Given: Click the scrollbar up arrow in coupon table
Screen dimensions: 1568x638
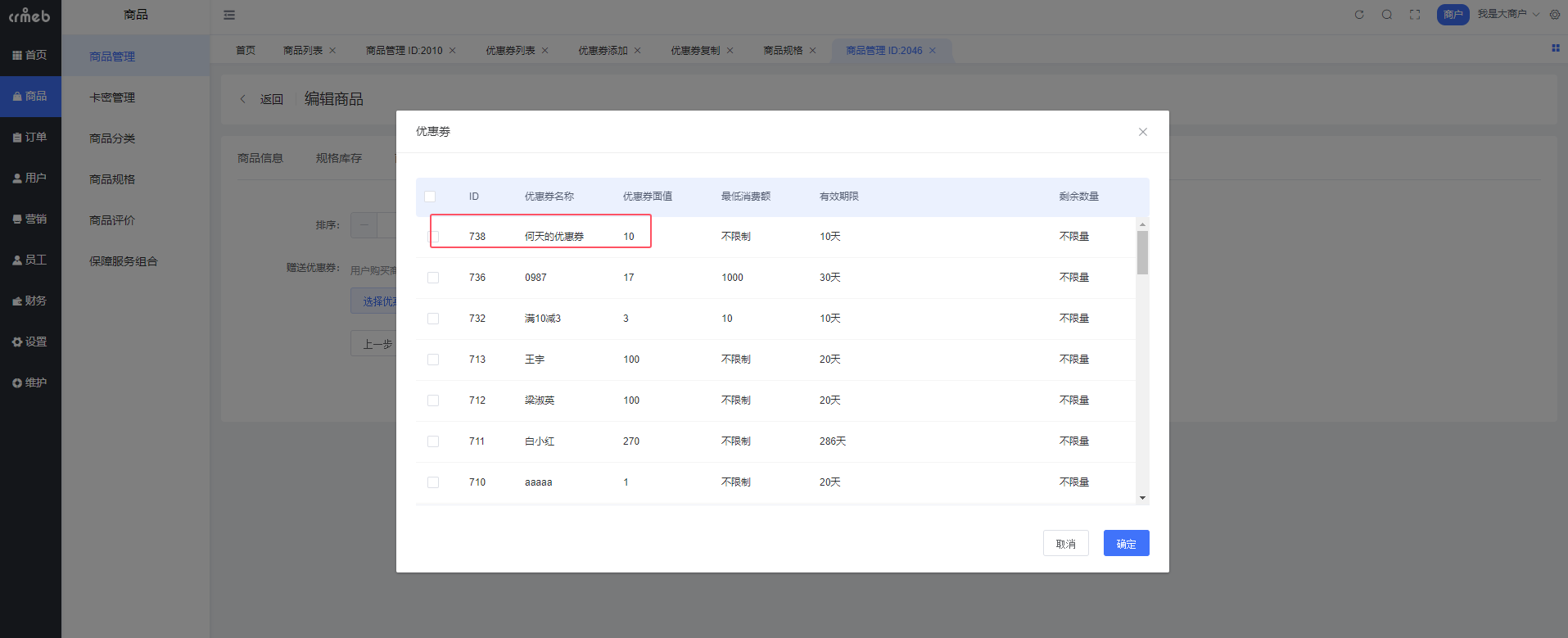Looking at the screenshot, I should 1142,224.
